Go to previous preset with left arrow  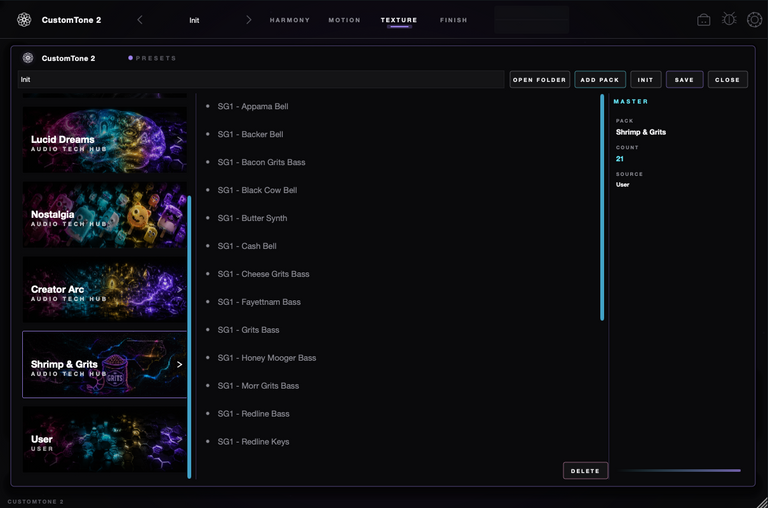(x=140, y=20)
